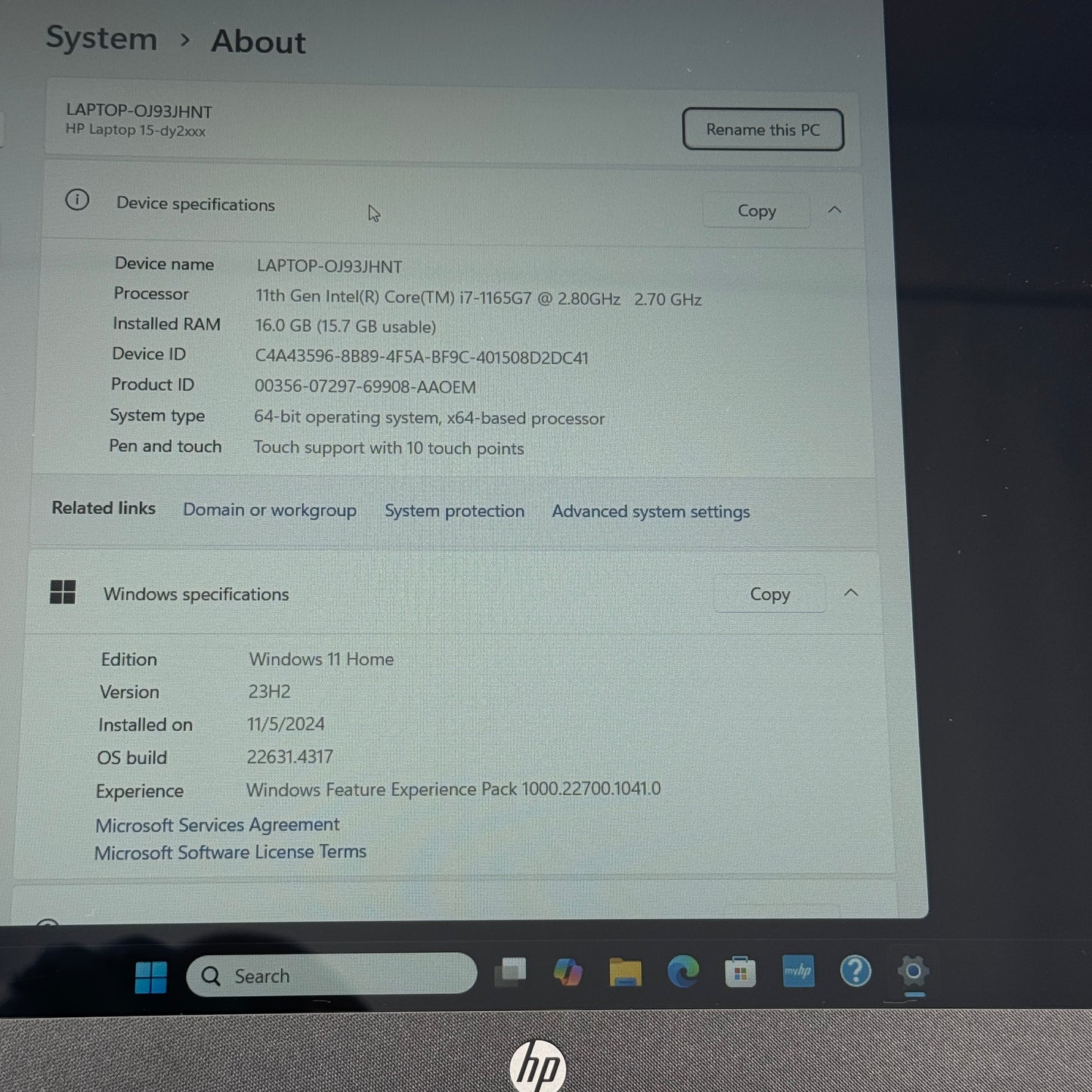This screenshot has width=1092, height=1092.
Task: Click the Rename this PC button
Action: coord(763,130)
